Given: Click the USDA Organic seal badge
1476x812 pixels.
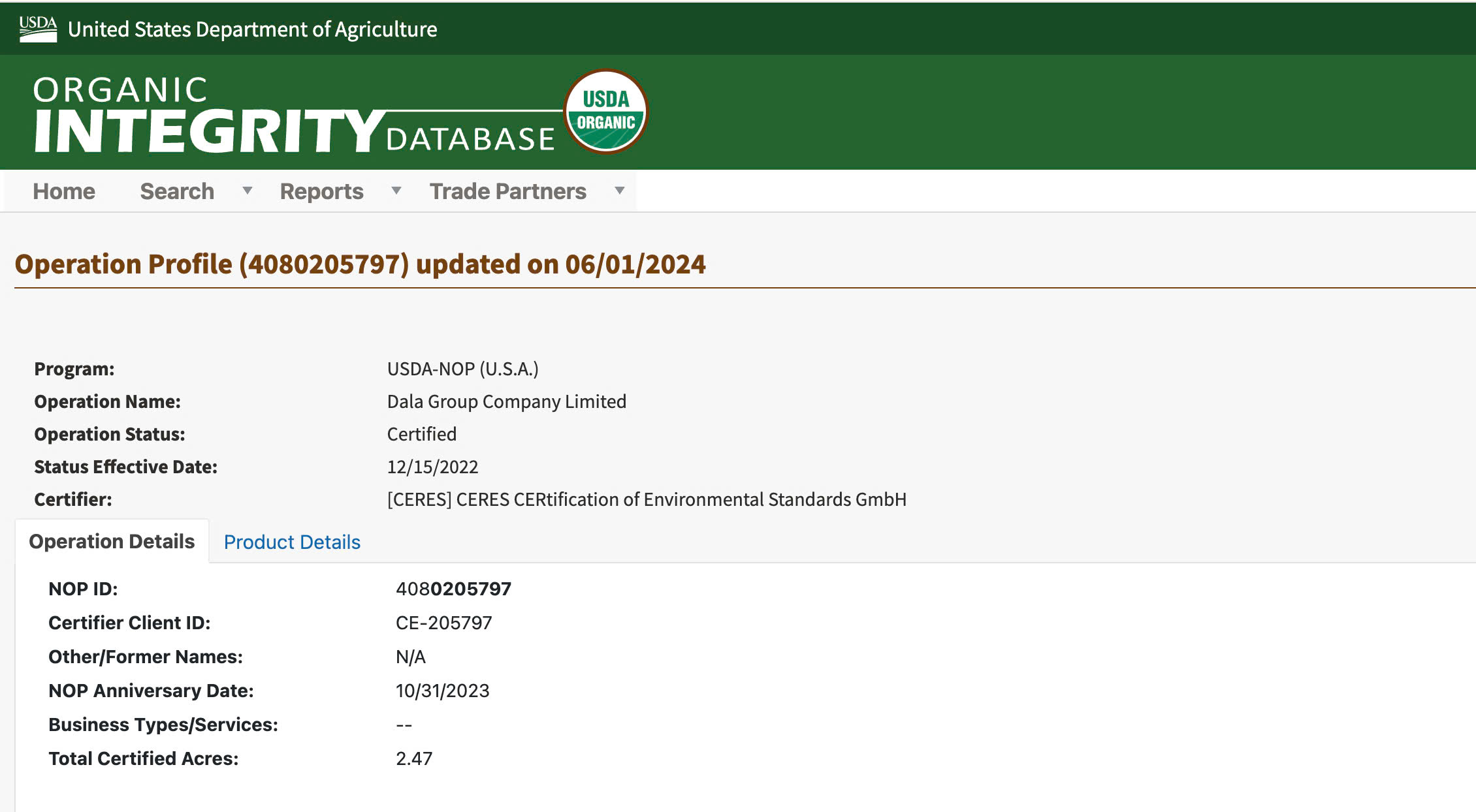Looking at the screenshot, I should click(x=605, y=112).
